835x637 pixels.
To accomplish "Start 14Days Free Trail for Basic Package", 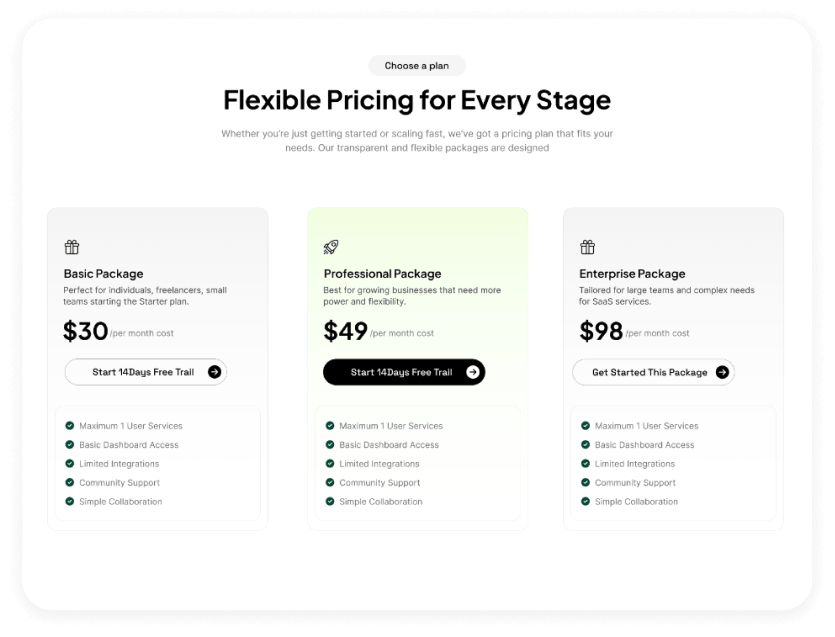I will coord(143,372).
